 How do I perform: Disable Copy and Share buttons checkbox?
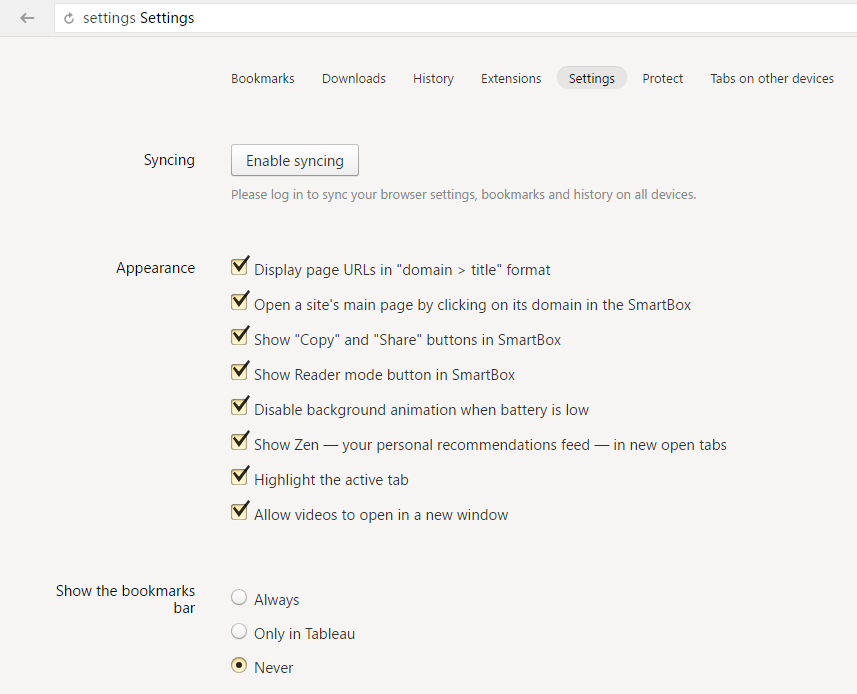coord(239,337)
